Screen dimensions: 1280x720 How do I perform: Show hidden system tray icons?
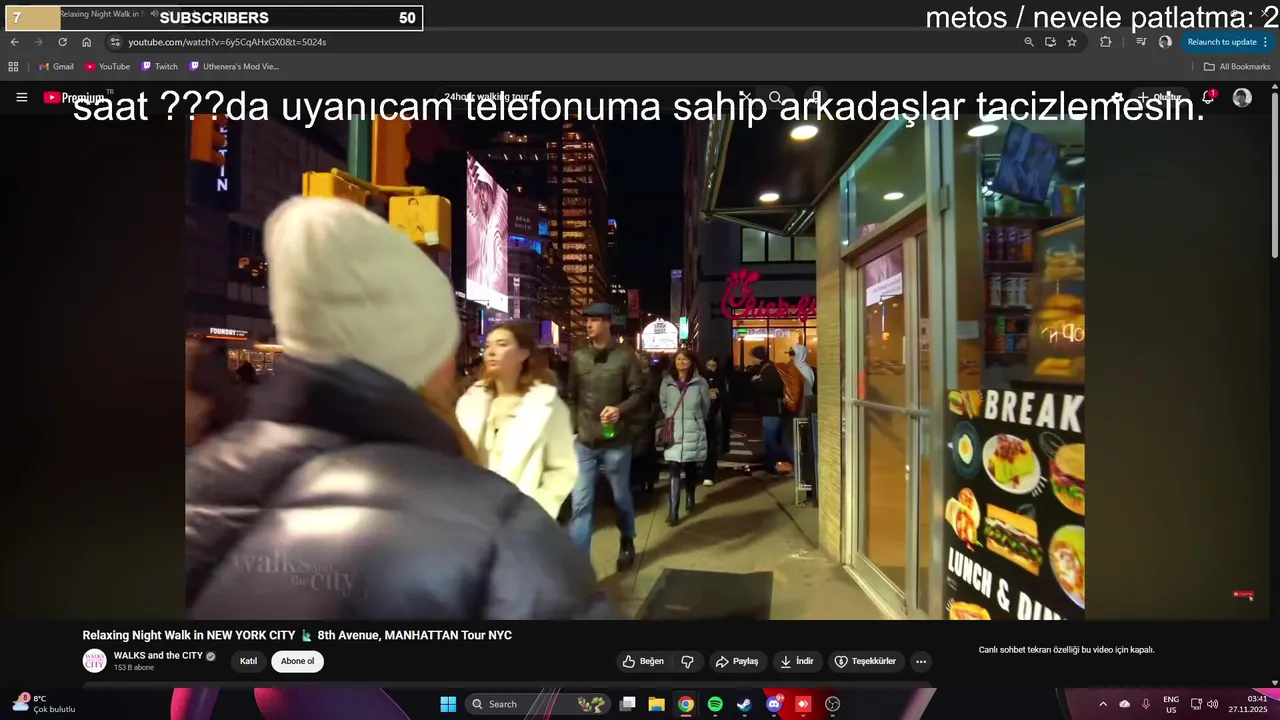[1103, 704]
